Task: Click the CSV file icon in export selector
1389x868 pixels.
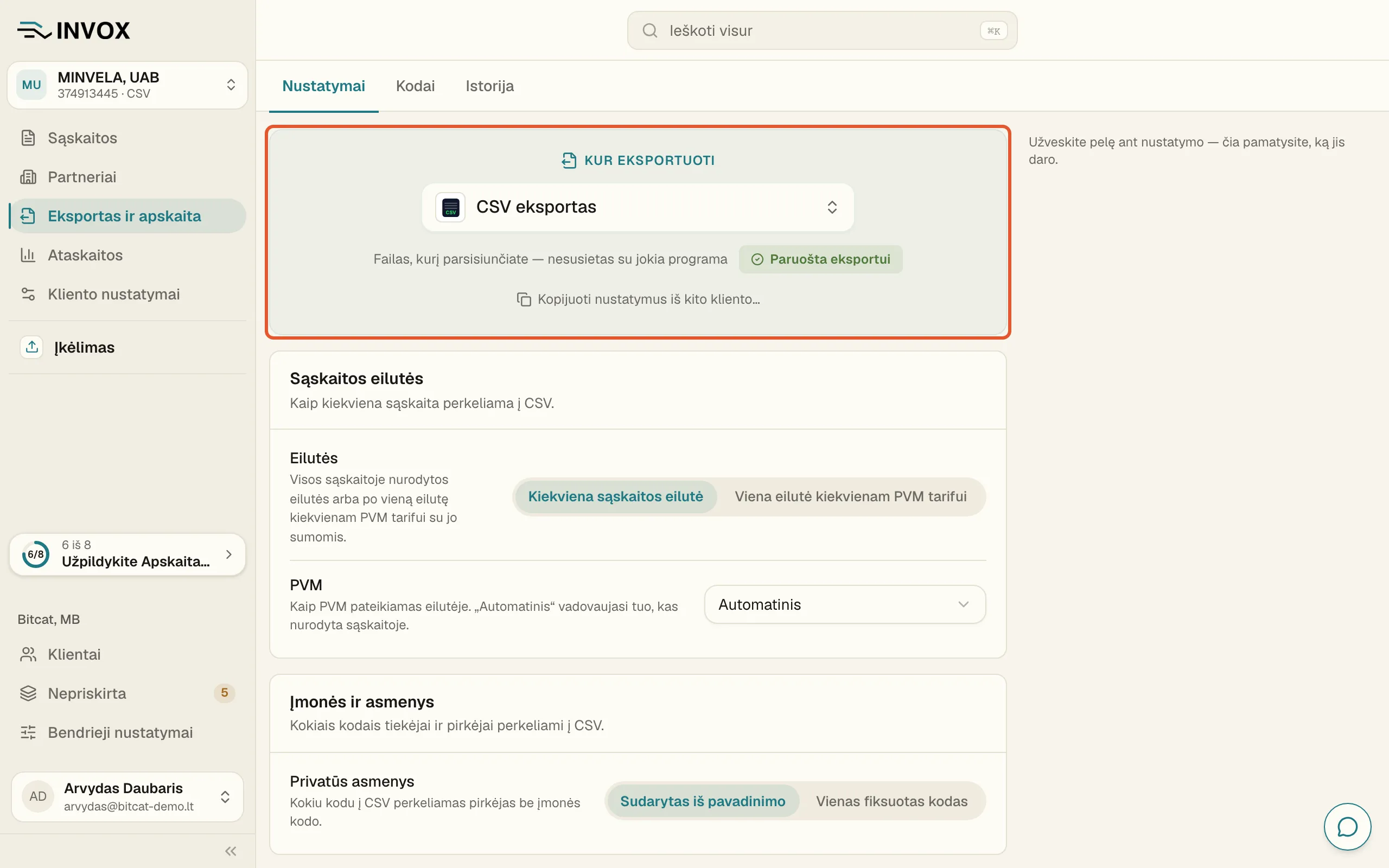Action: [450, 207]
